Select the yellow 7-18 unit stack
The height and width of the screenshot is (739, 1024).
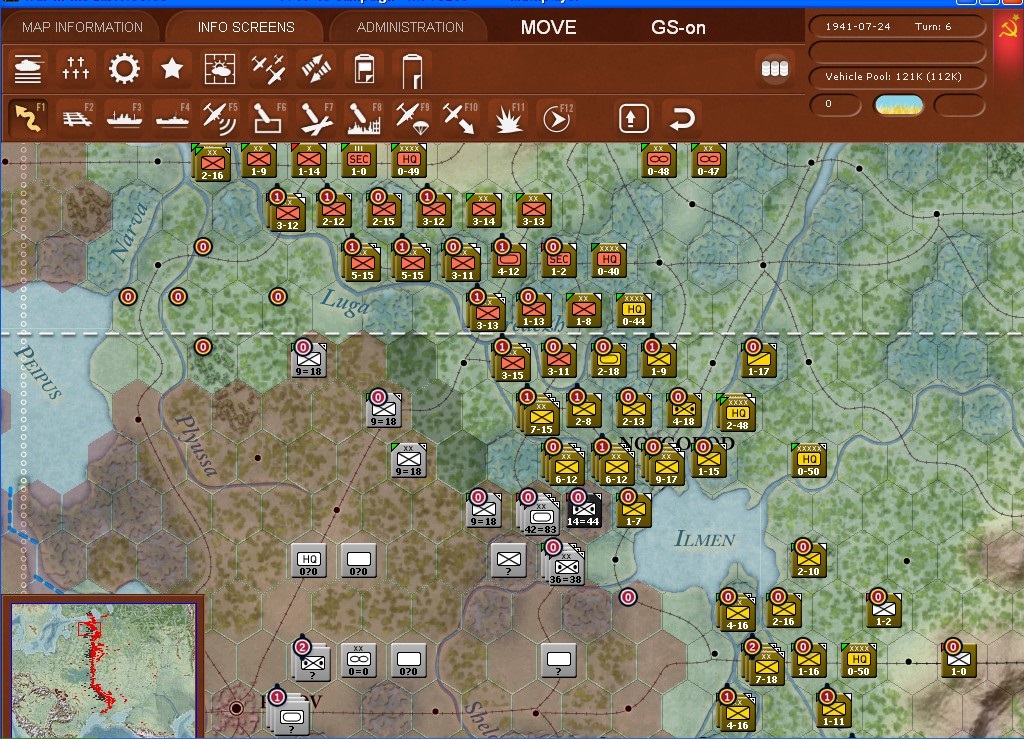point(765,665)
